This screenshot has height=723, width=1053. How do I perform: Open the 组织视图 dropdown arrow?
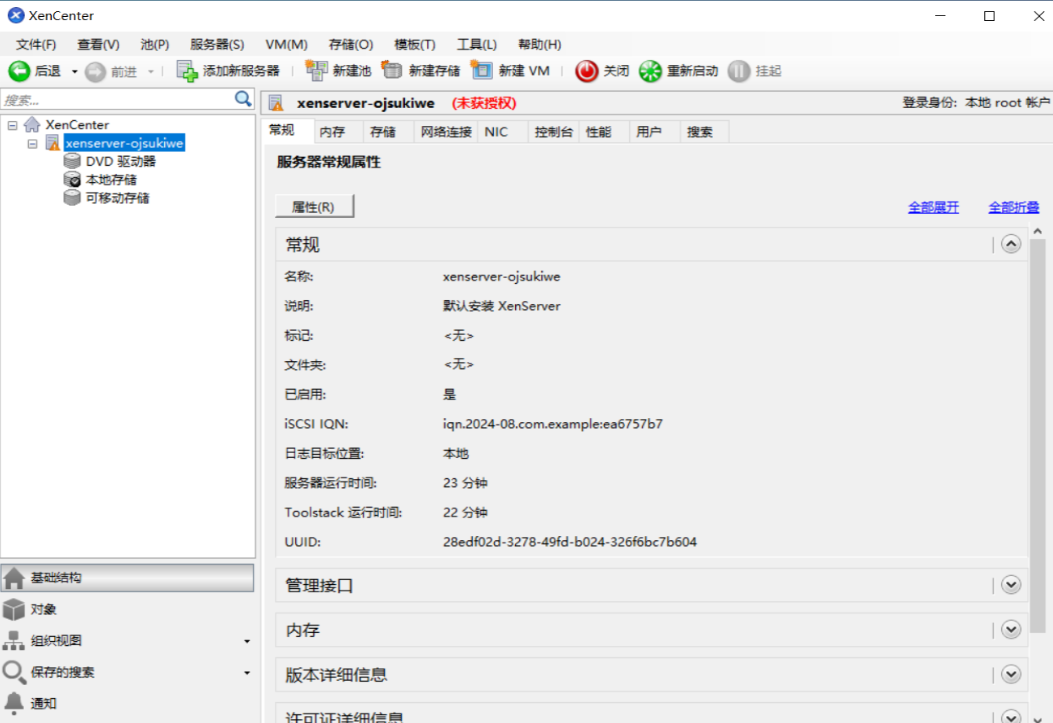(247, 642)
